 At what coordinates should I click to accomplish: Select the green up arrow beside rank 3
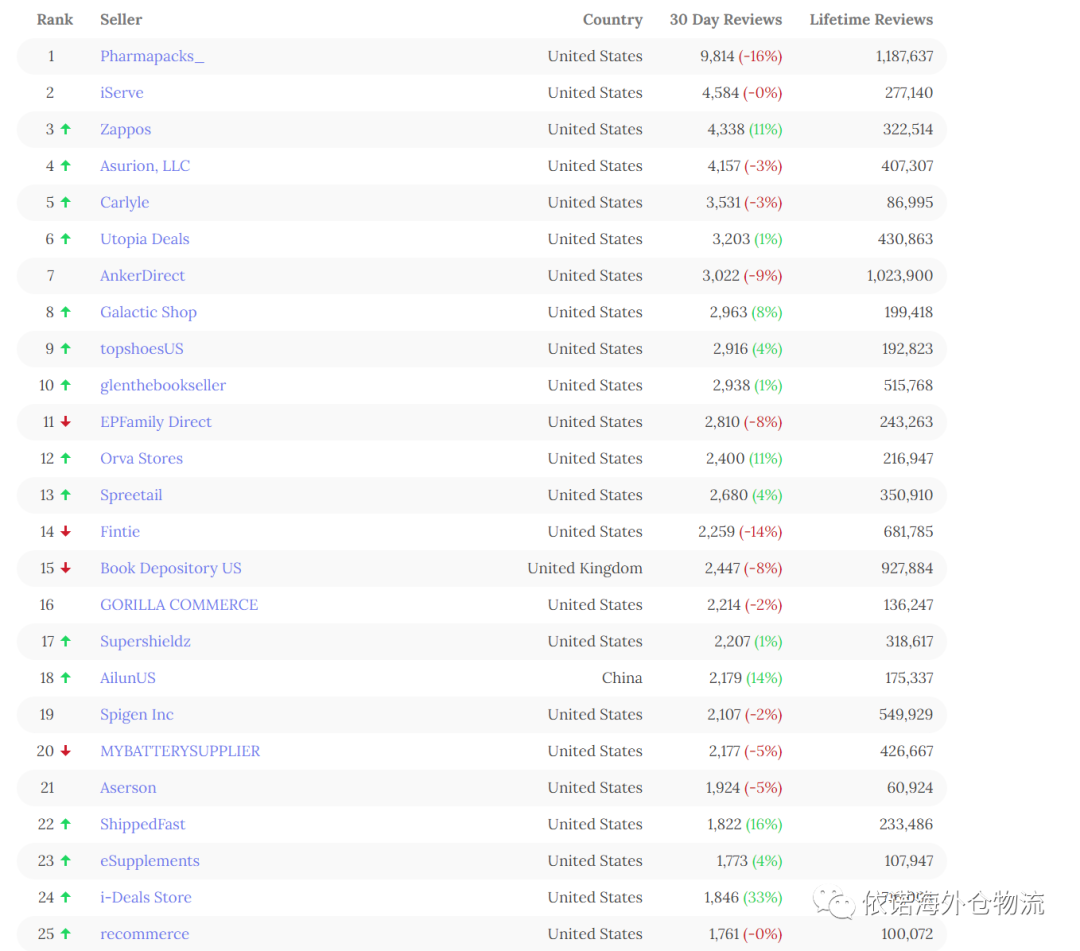[66, 129]
